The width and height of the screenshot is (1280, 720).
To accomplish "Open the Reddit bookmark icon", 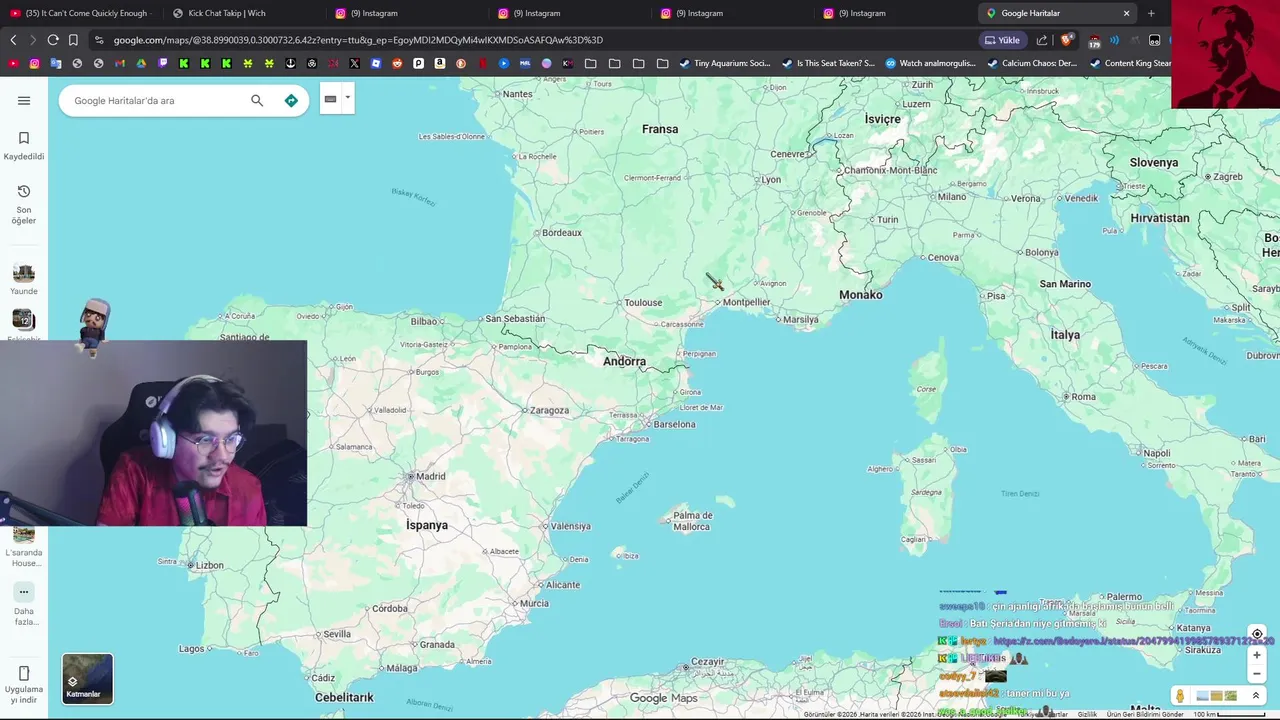I will click(x=397, y=63).
